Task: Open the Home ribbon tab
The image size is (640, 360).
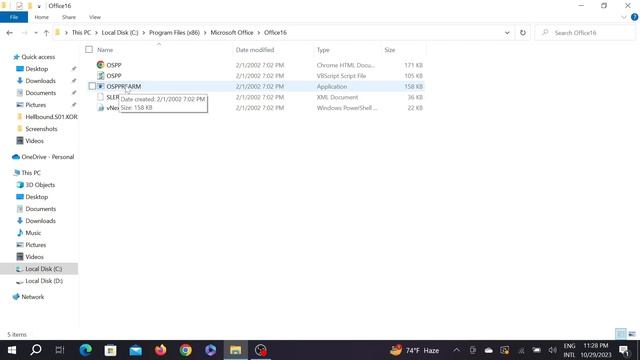Action: coord(42,17)
